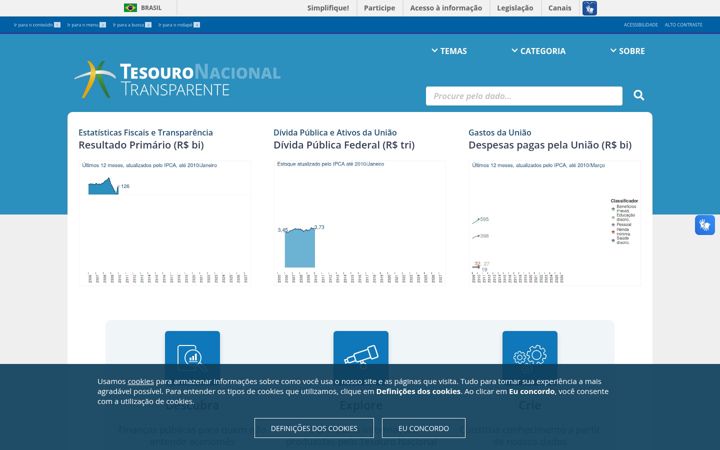
Task: Click the Educação legend marker
Action: pos(613,217)
